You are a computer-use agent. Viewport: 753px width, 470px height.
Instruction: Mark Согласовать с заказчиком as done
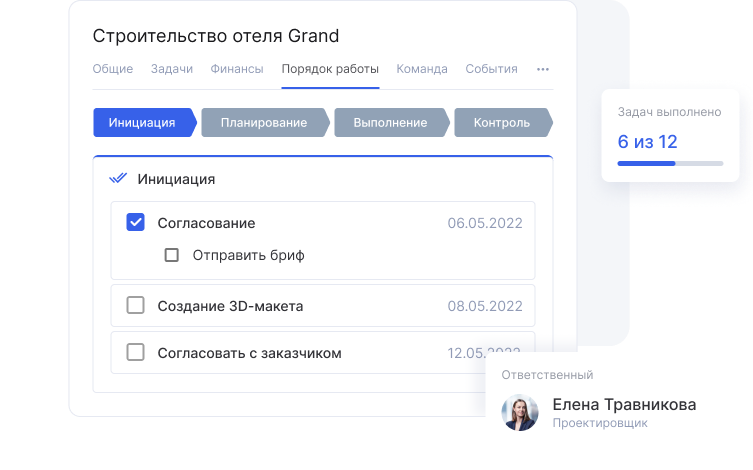[136, 353]
